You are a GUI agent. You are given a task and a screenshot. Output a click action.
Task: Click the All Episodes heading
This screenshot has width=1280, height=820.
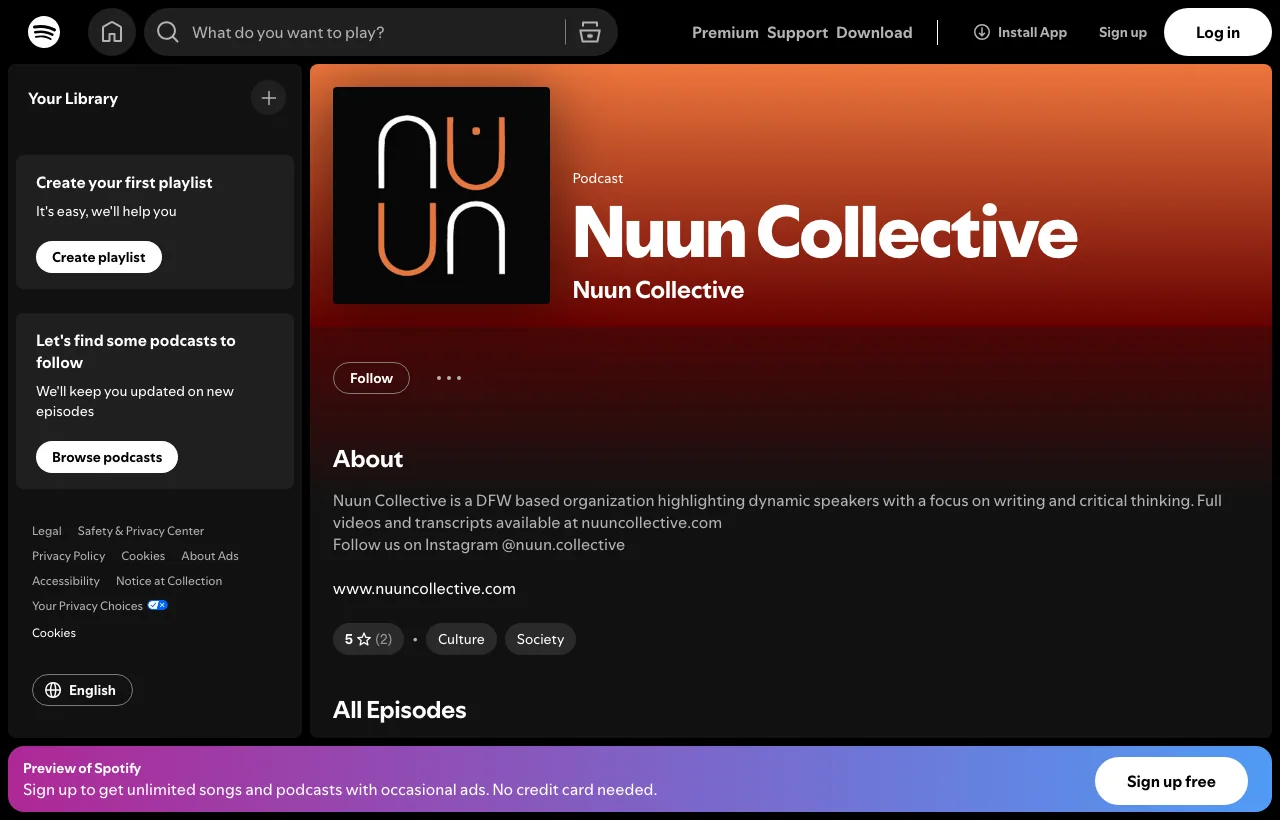399,710
